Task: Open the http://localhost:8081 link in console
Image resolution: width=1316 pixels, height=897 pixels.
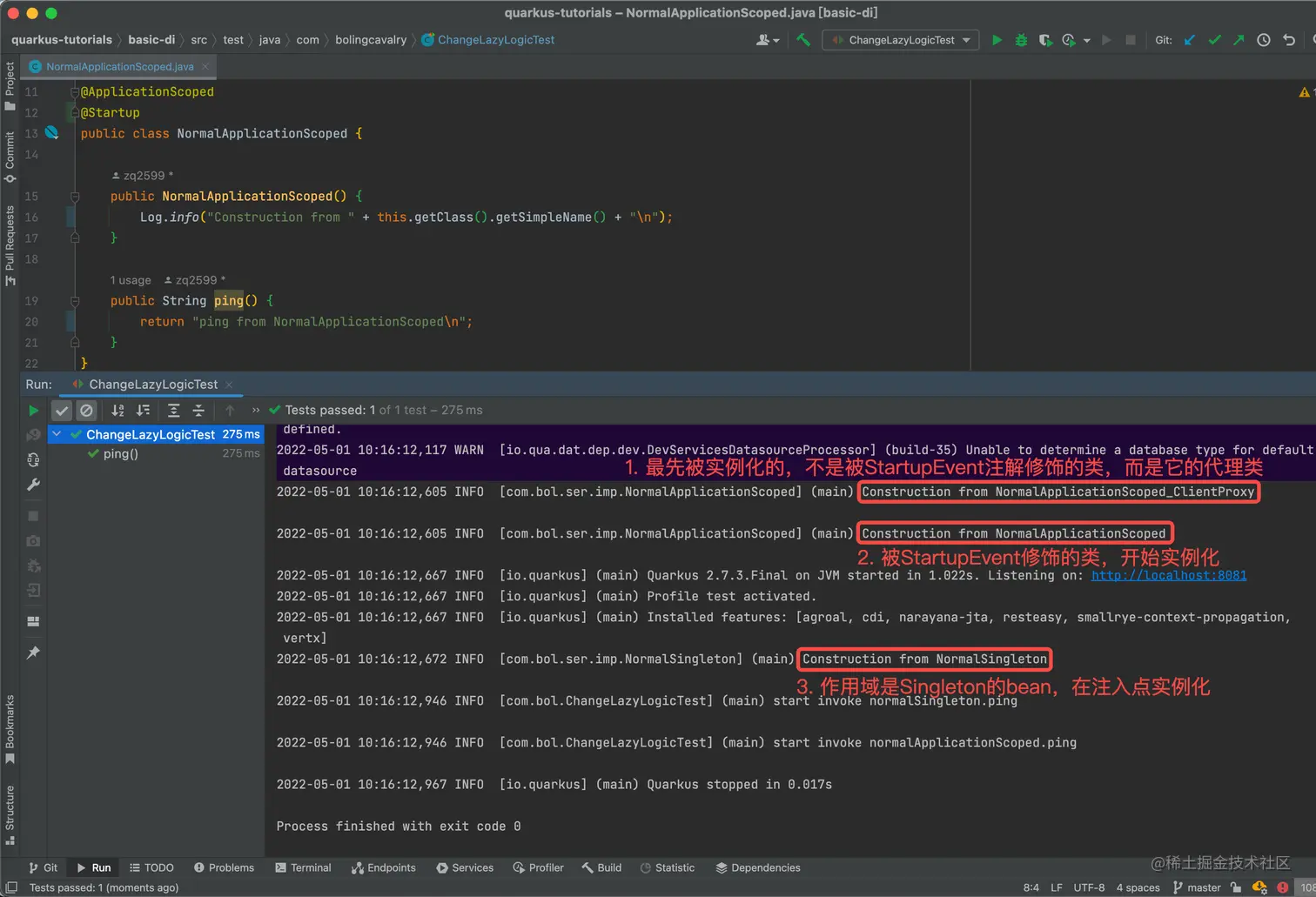Action: 1169,576
